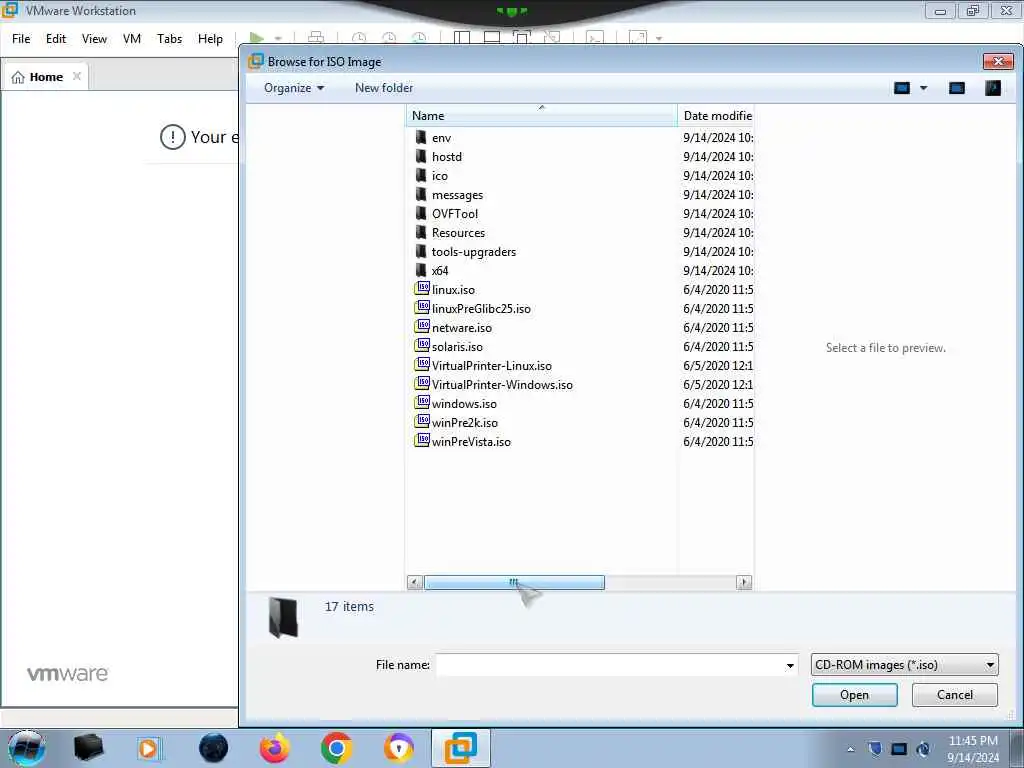
Task: Select the env folder icon
Action: (x=421, y=137)
